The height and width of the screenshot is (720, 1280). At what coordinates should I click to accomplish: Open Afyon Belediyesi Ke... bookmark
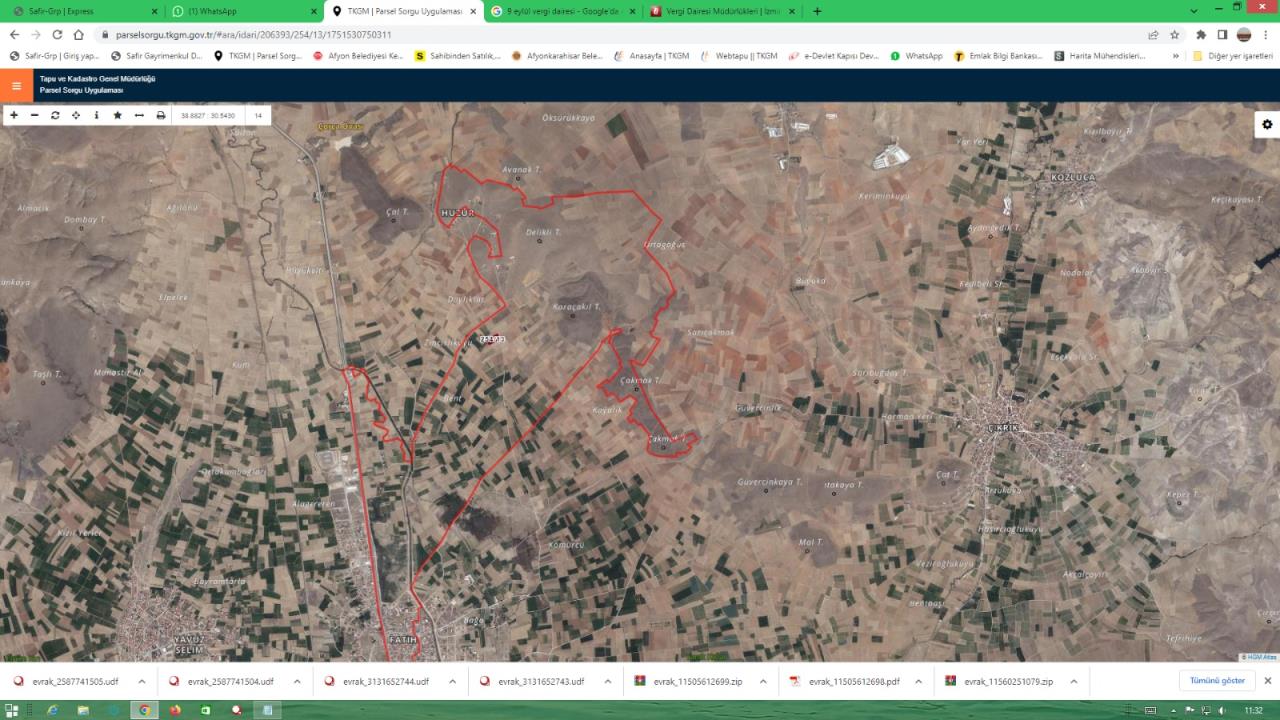click(357, 56)
